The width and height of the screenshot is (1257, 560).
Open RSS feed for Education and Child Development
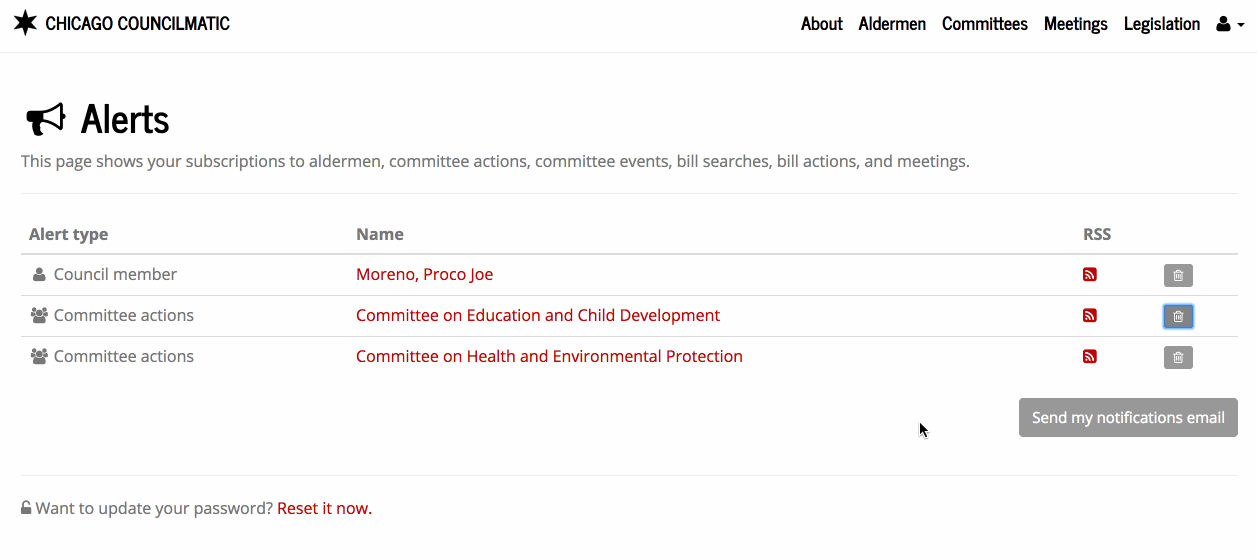coord(1090,316)
